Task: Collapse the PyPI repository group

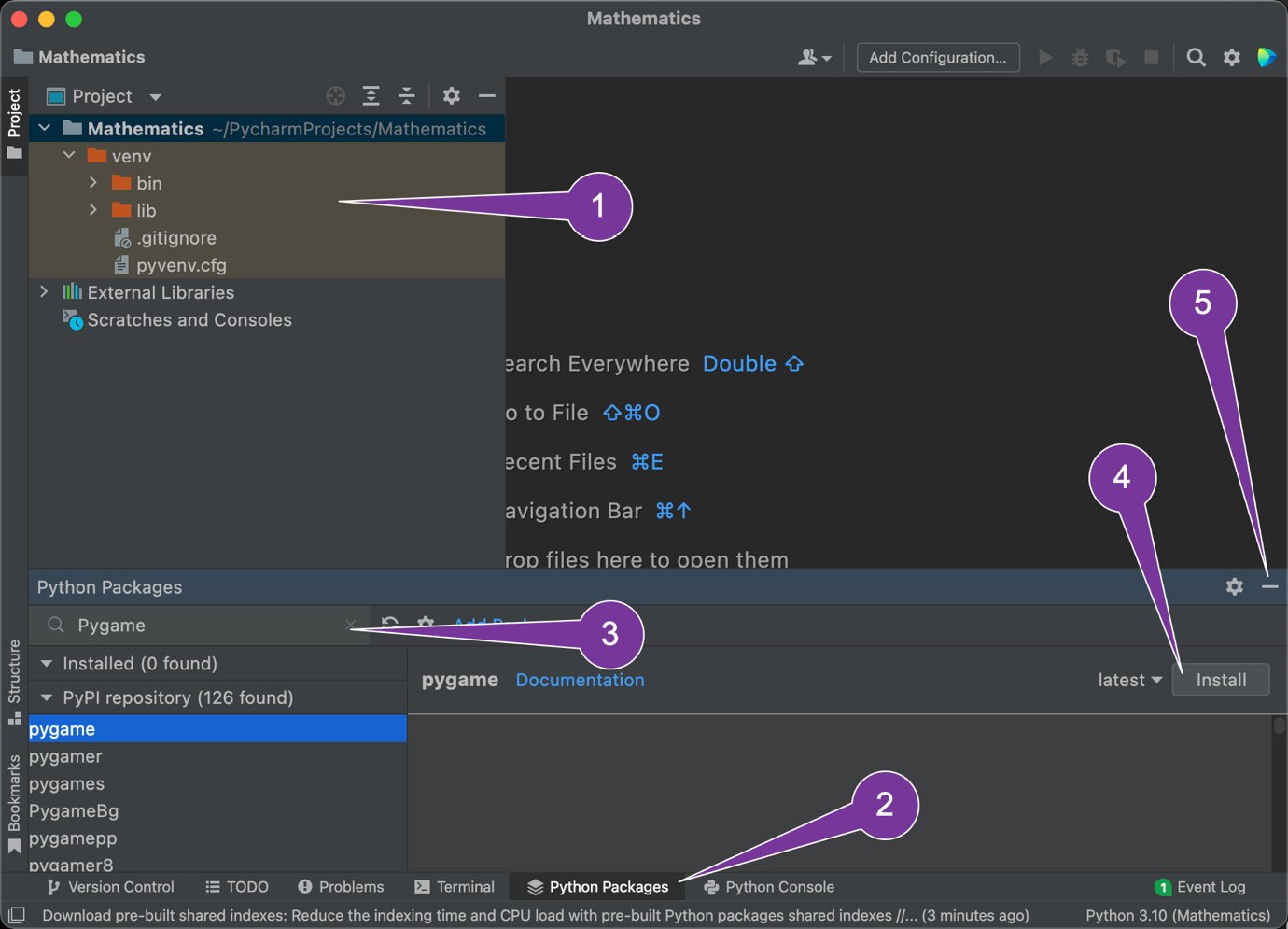Action: [x=47, y=697]
